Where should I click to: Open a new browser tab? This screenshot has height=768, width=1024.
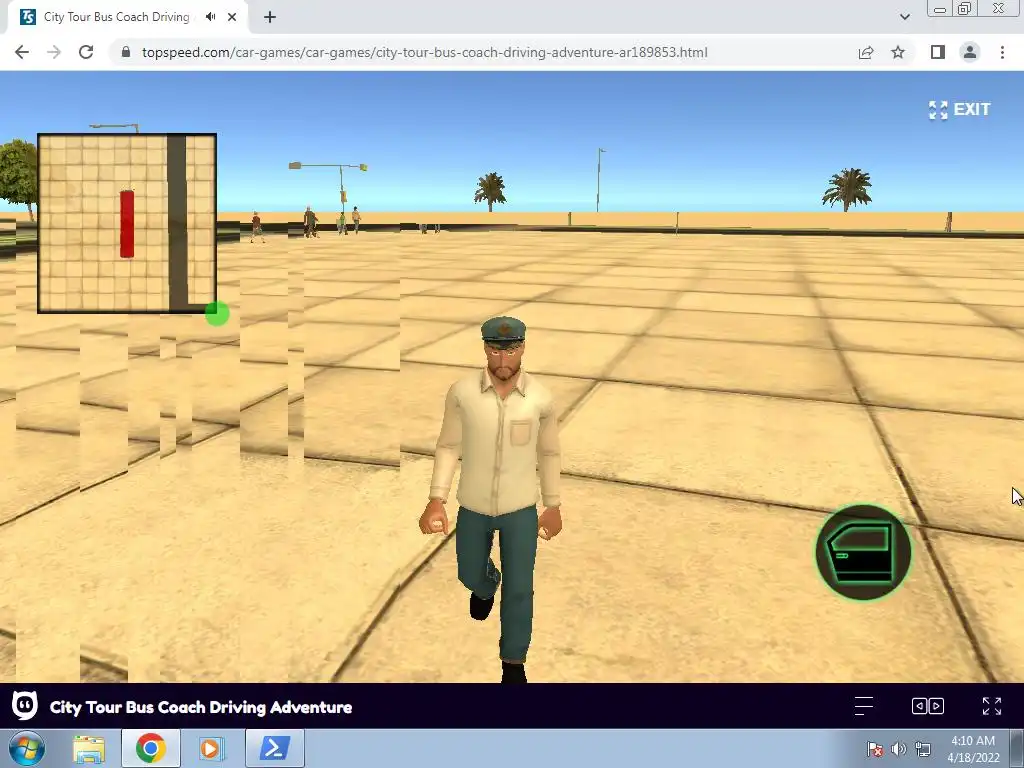[x=270, y=17]
